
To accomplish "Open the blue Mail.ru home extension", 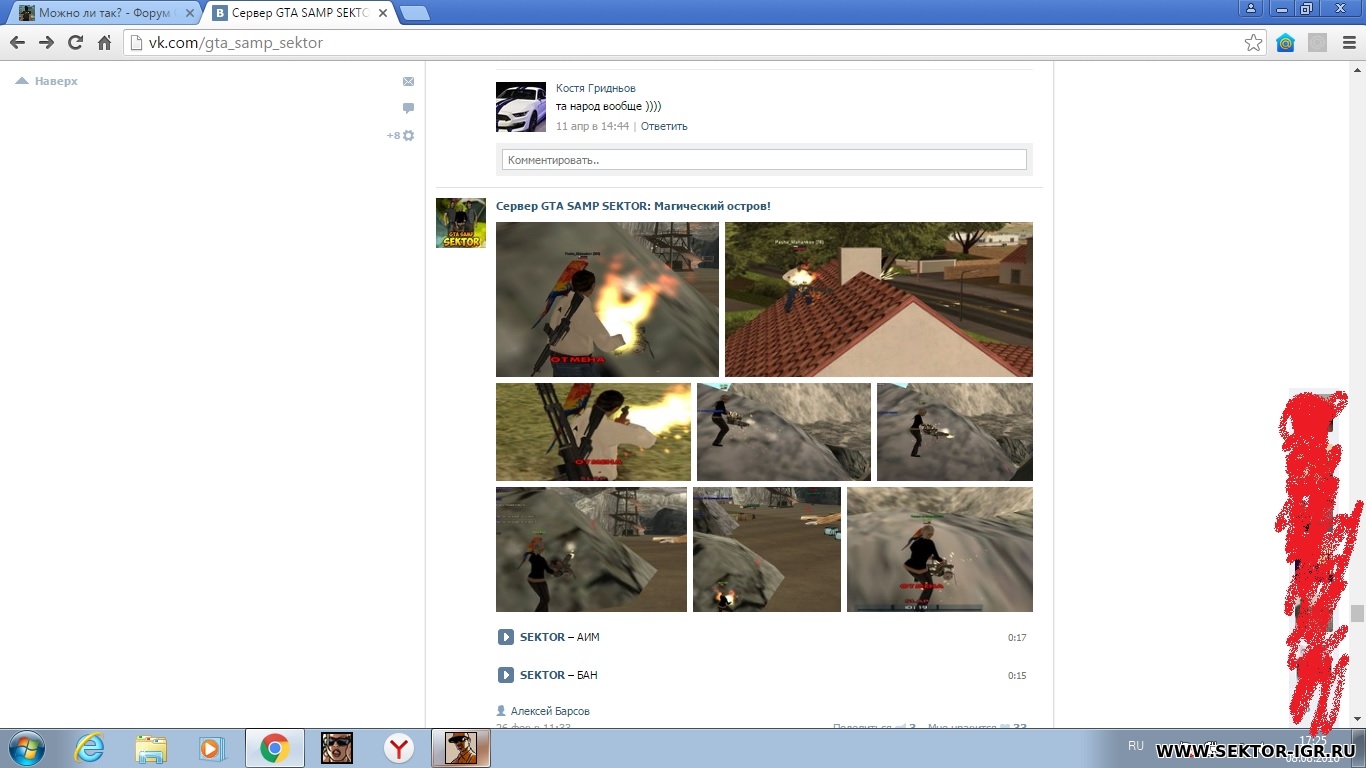I will 1286,43.
